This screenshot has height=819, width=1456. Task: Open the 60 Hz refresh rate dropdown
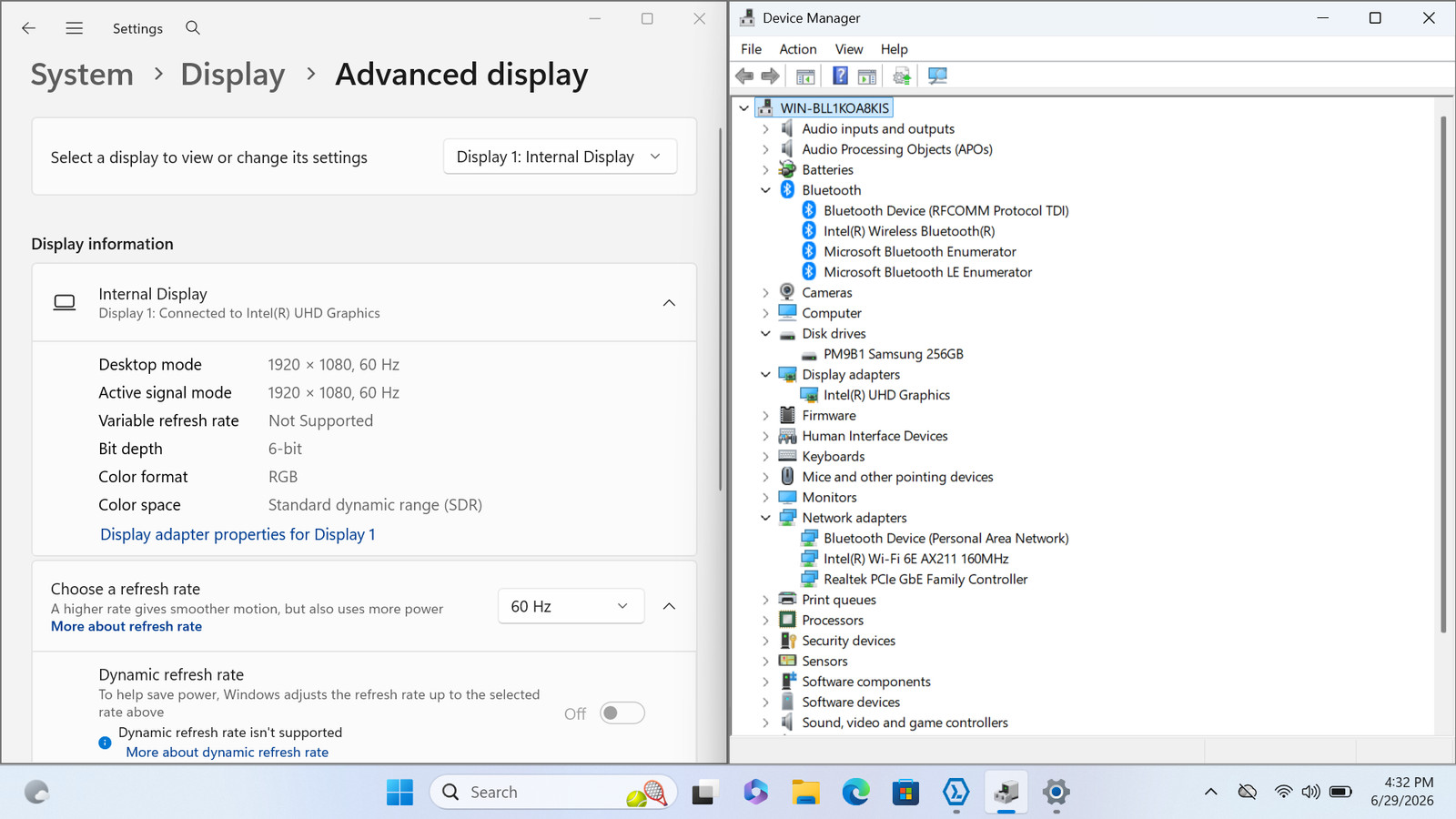pyautogui.click(x=571, y=606)
